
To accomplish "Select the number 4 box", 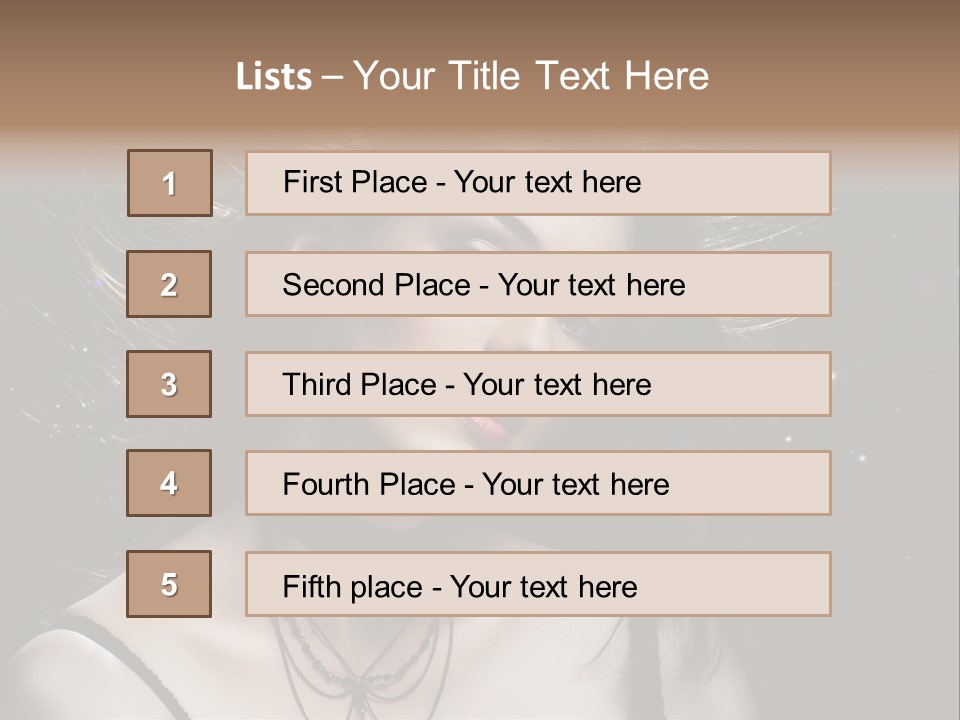I will pos(169,484).
